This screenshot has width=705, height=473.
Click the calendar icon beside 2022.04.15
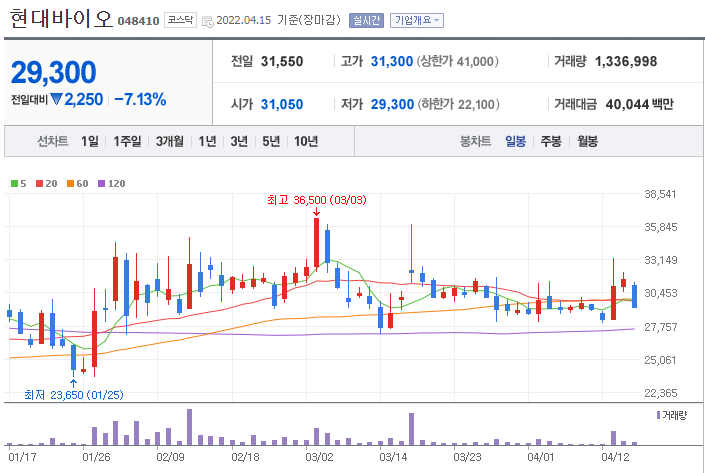pos(207,21)
